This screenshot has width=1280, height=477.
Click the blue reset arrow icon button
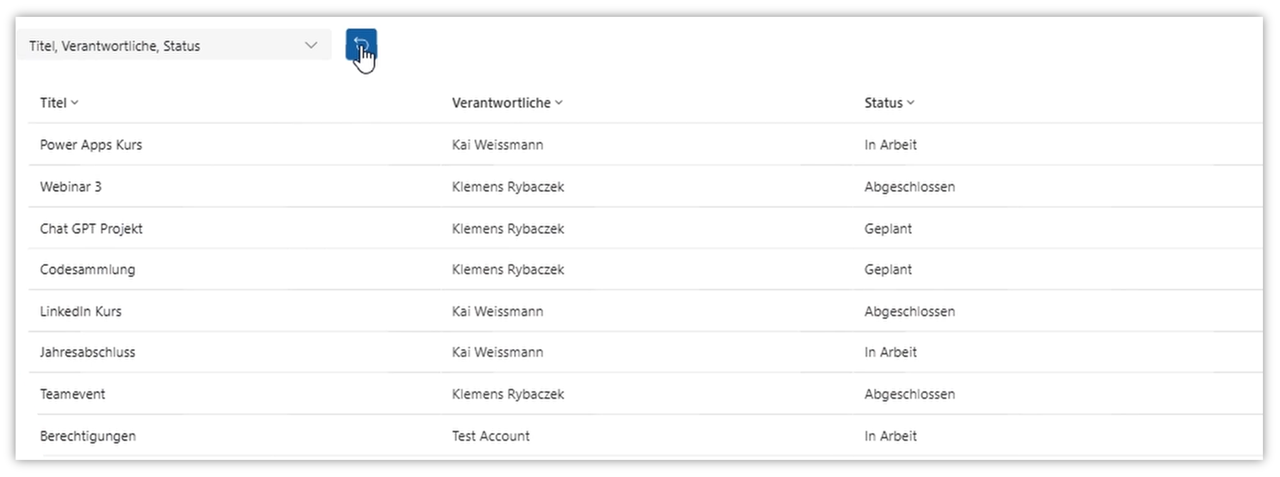pos(361,45)
